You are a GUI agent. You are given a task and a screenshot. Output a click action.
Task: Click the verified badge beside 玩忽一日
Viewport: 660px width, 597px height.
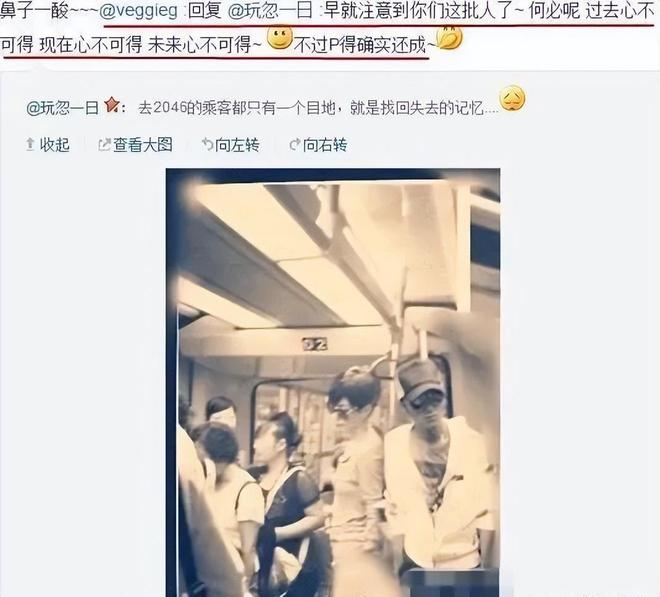click(x=112, y=105)
